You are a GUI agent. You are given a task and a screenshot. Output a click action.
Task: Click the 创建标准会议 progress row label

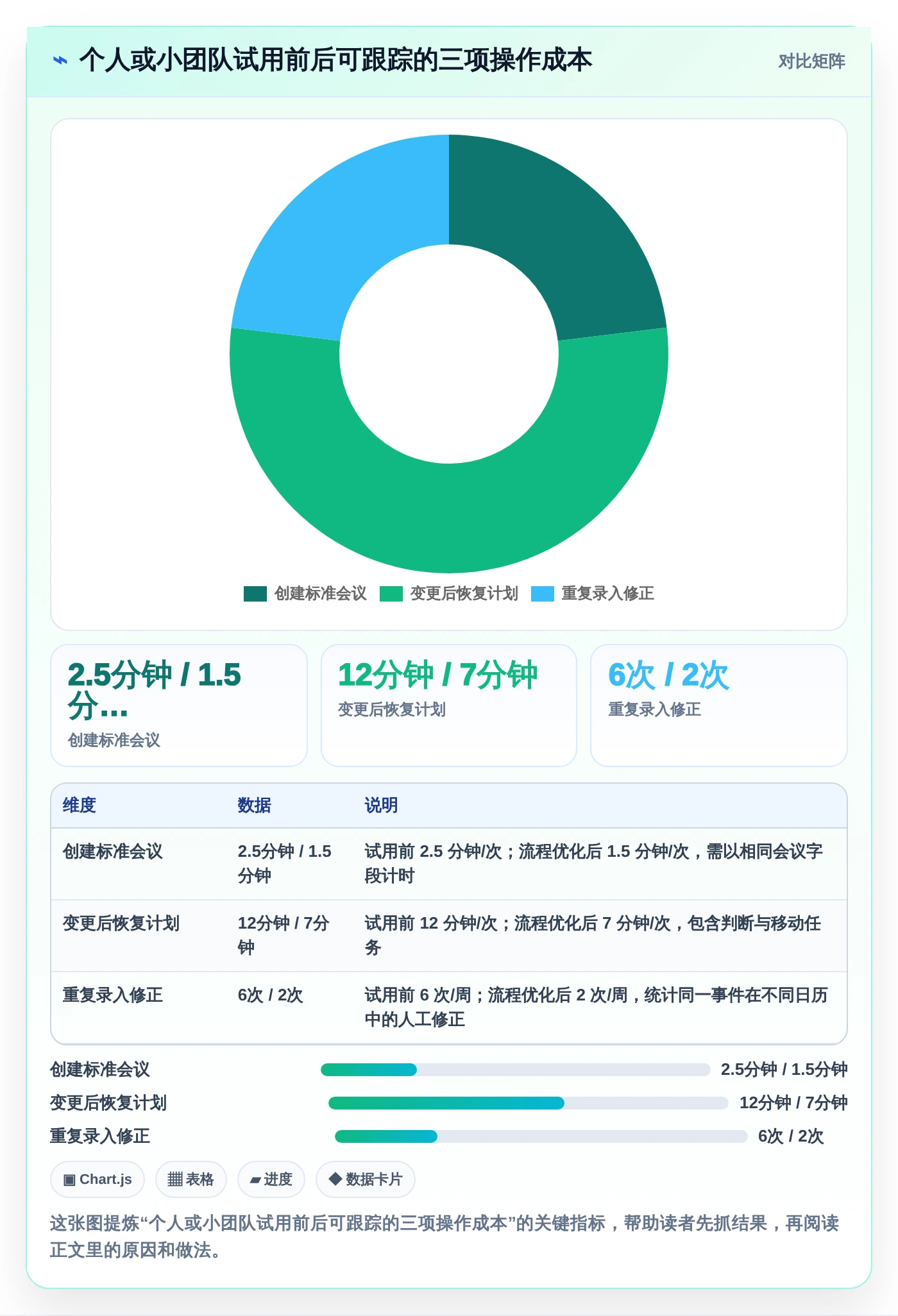(x=100, y=1070)
